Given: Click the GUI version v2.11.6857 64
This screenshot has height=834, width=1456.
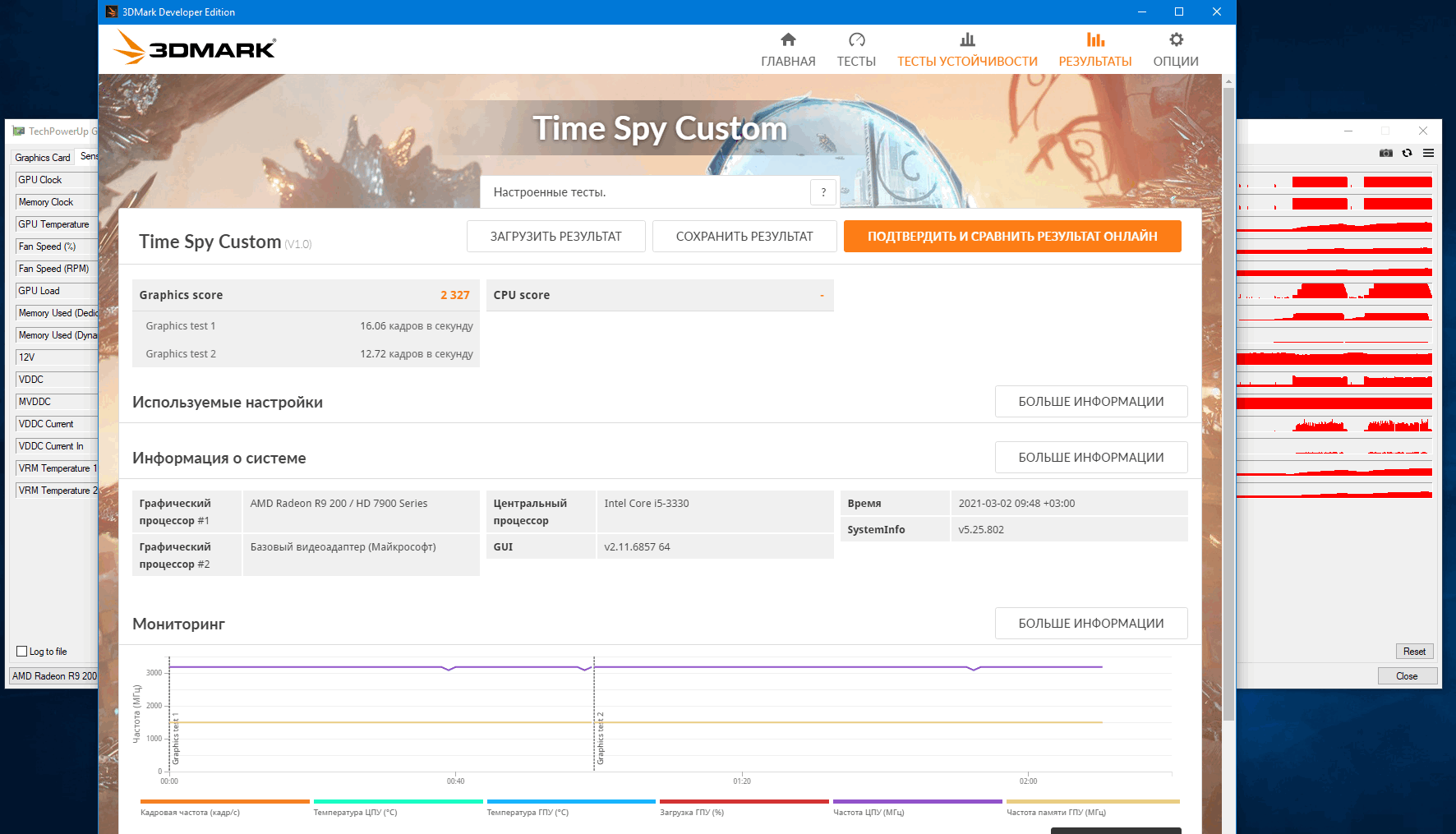Looking at the screenshot, I should tap(637, 547).
